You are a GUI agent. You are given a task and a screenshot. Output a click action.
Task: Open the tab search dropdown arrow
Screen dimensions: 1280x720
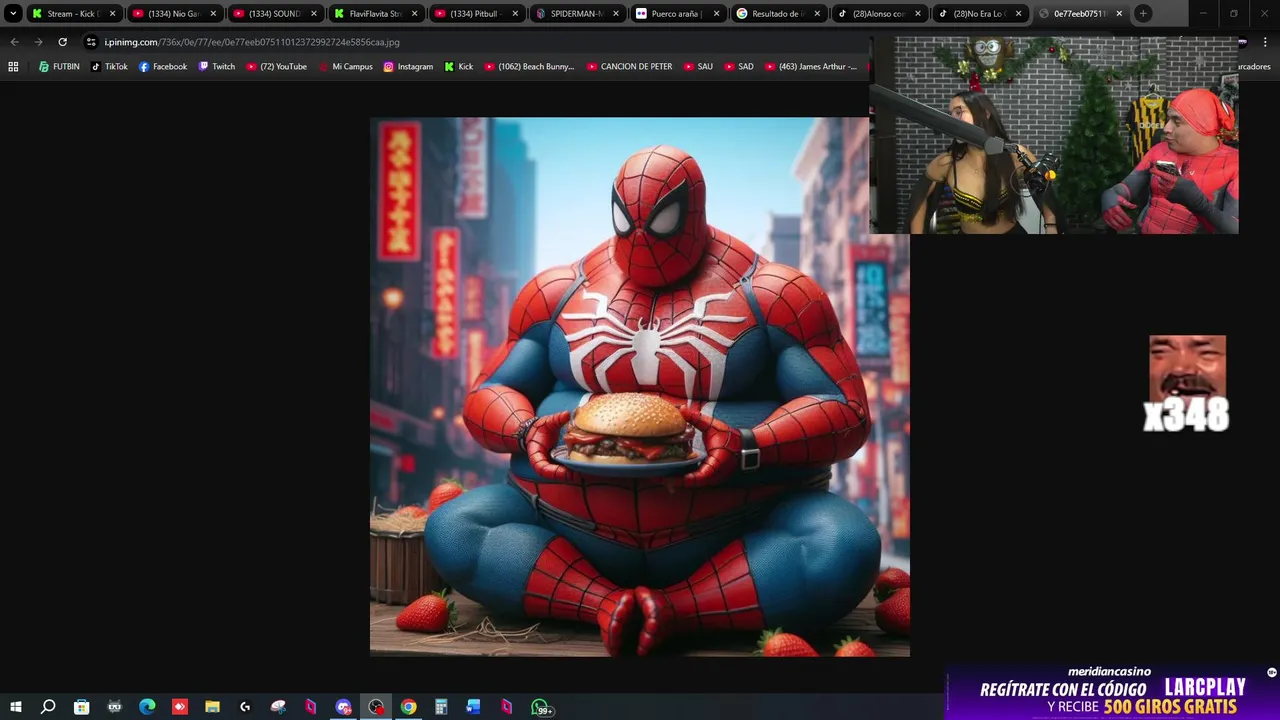[13, 14]
